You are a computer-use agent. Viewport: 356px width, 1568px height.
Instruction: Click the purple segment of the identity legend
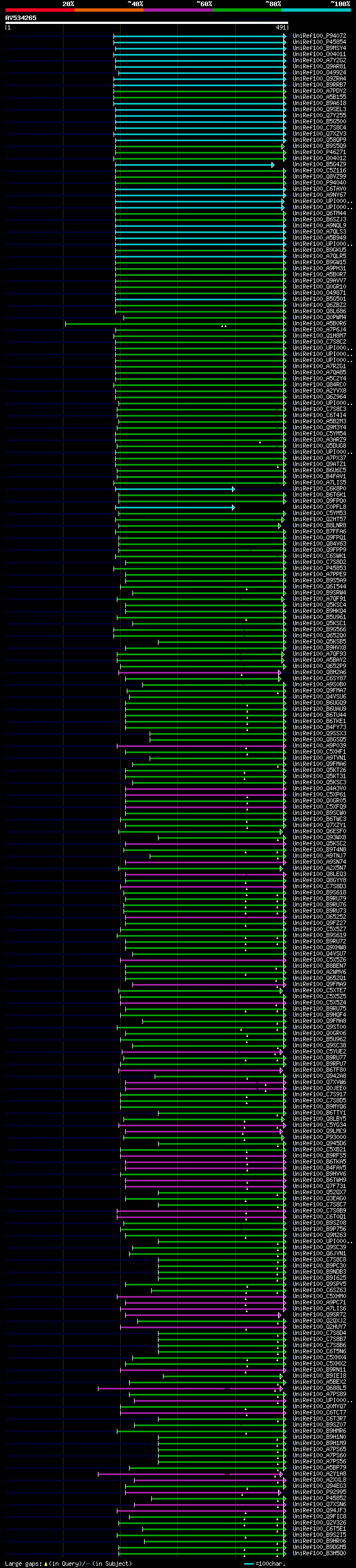tap(177, 10)
